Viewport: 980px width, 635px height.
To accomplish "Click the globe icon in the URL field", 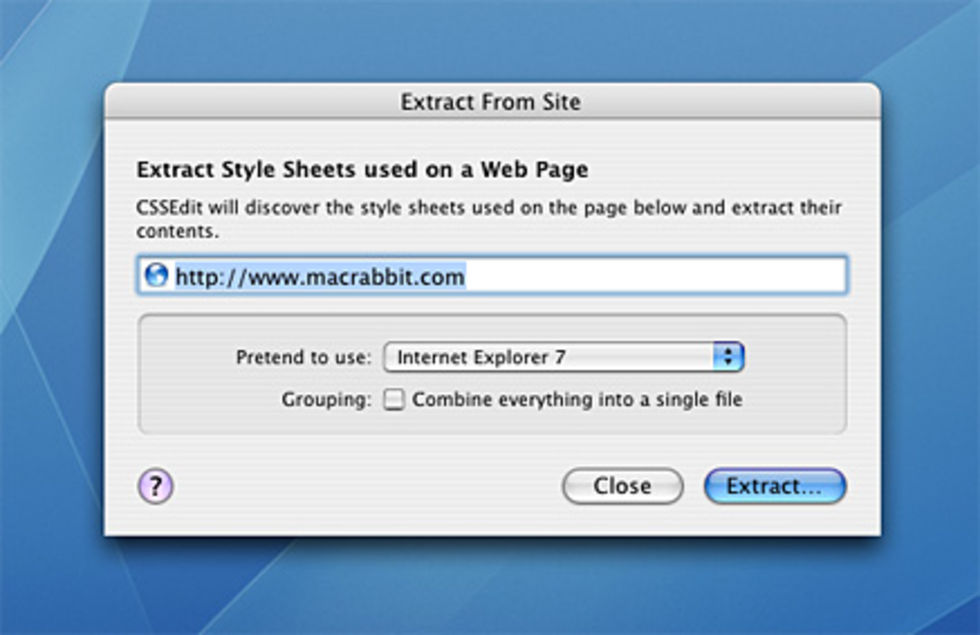I will (x=155, y=276).
